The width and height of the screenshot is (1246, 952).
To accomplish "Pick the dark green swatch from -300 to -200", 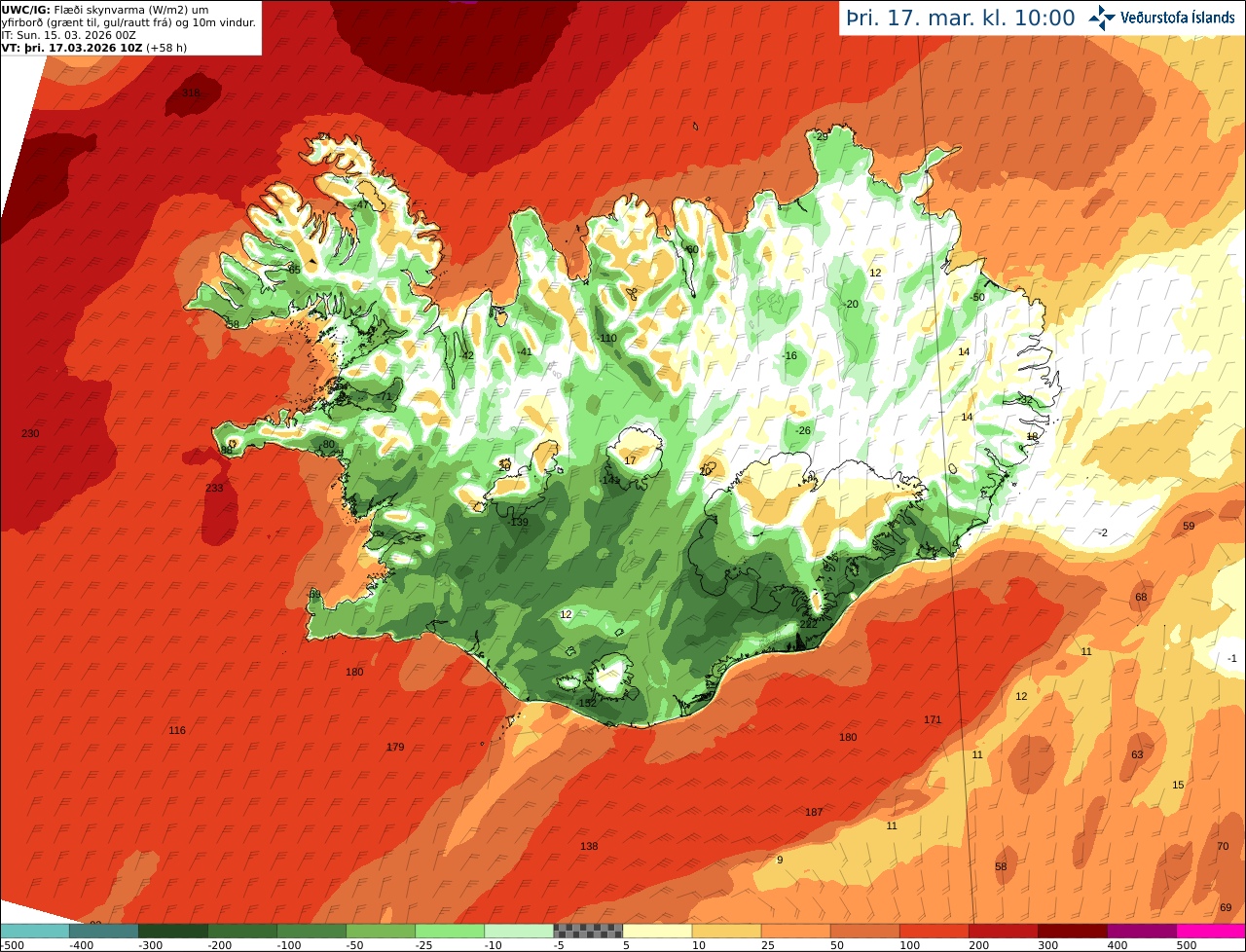I will tap(172, 931).
